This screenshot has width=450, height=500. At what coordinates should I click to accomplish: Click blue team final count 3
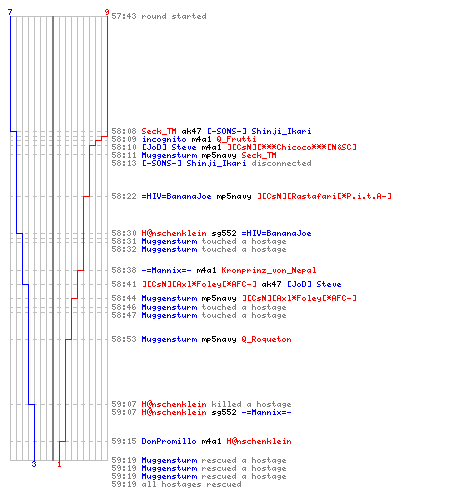[34, 464]
